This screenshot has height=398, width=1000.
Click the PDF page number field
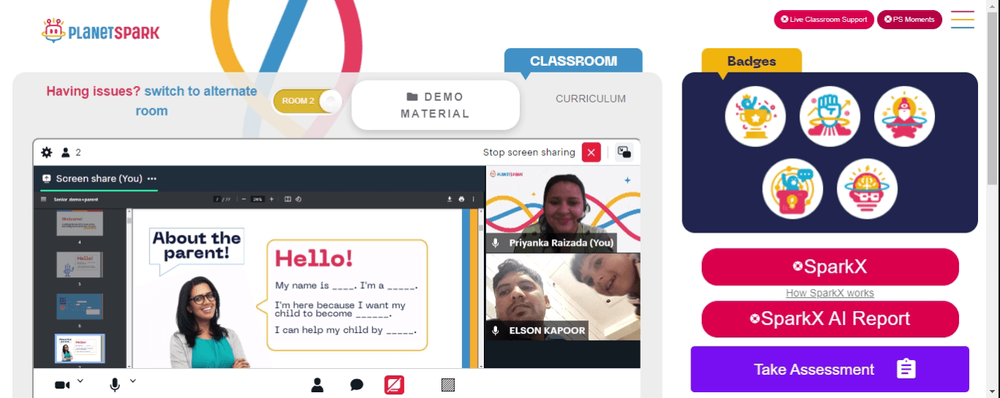(x=217, y=199)
